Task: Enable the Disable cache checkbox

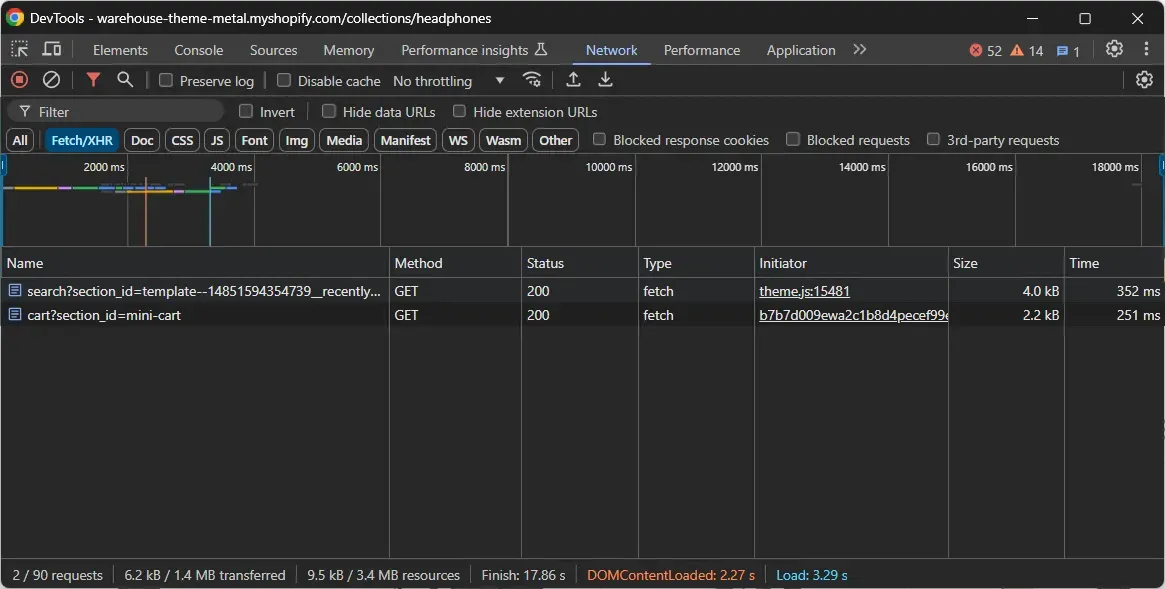Action: click(282, 80)
